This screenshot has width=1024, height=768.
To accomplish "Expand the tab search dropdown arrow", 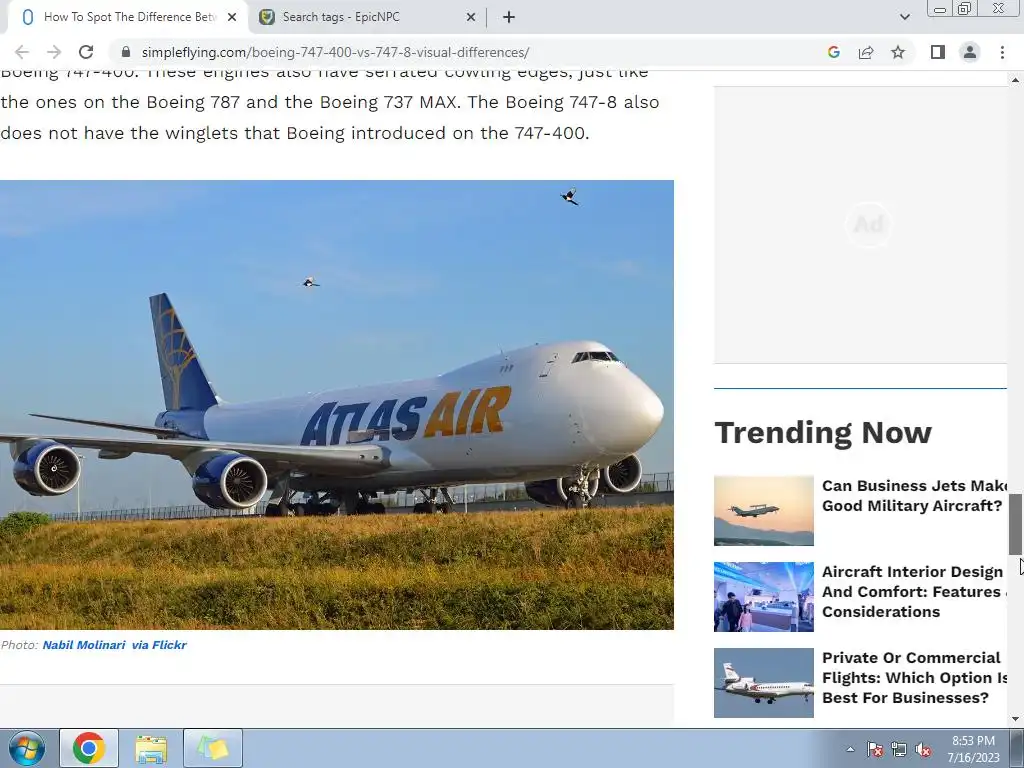I will click(904, 17).
